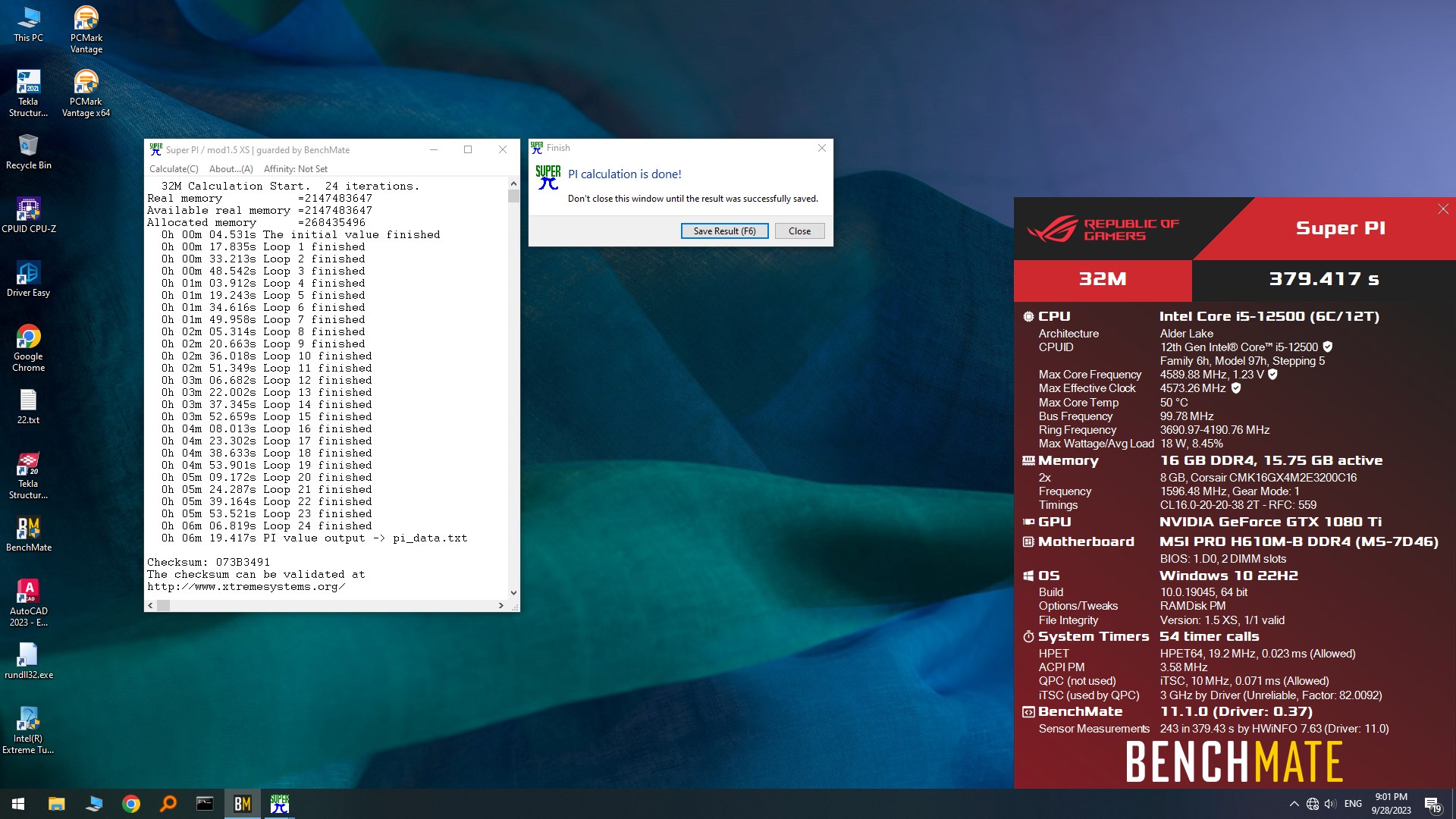
Task: Open the network tray icon
Action: 1313,804
